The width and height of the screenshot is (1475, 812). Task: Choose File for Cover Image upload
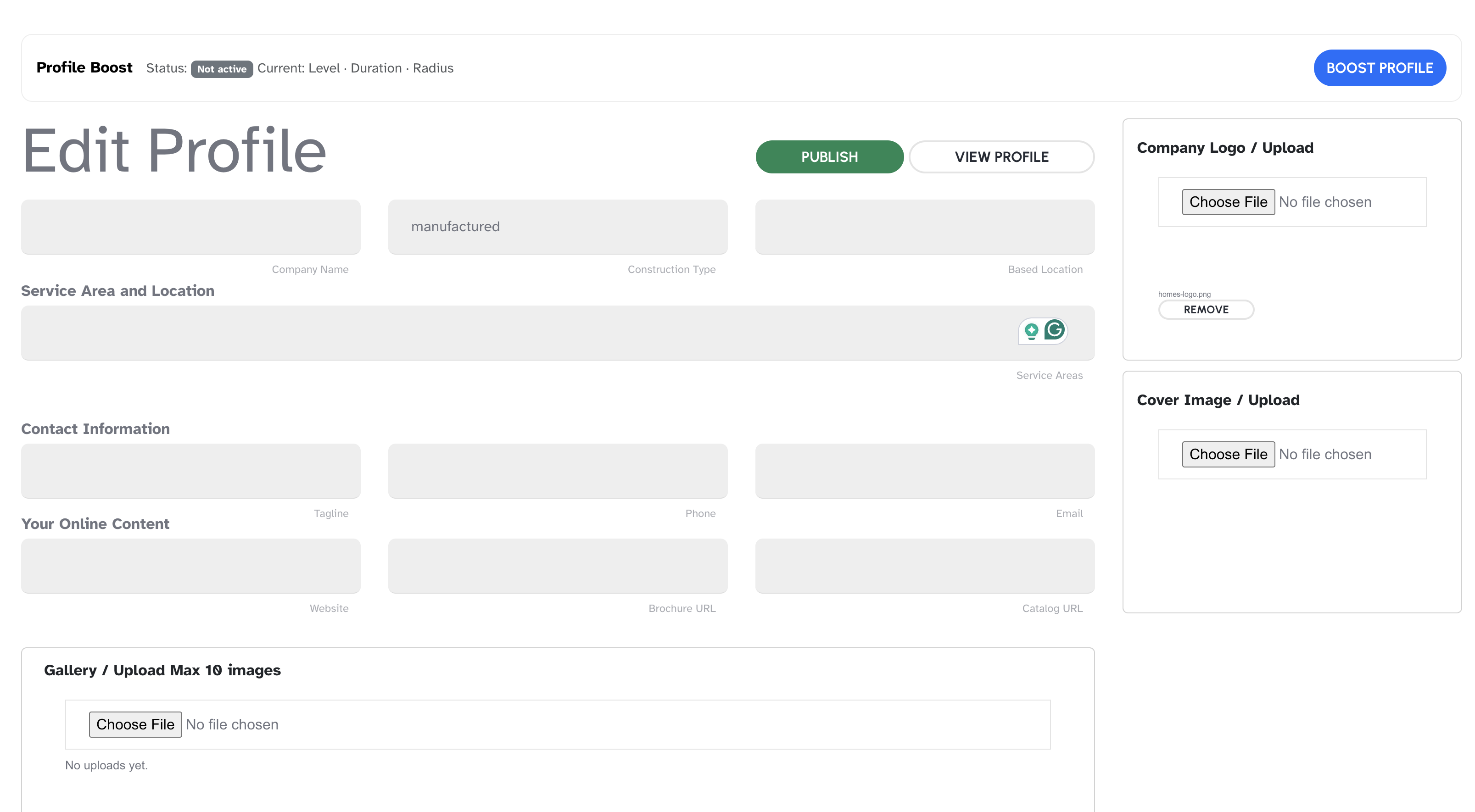(x=1228, y=454)
